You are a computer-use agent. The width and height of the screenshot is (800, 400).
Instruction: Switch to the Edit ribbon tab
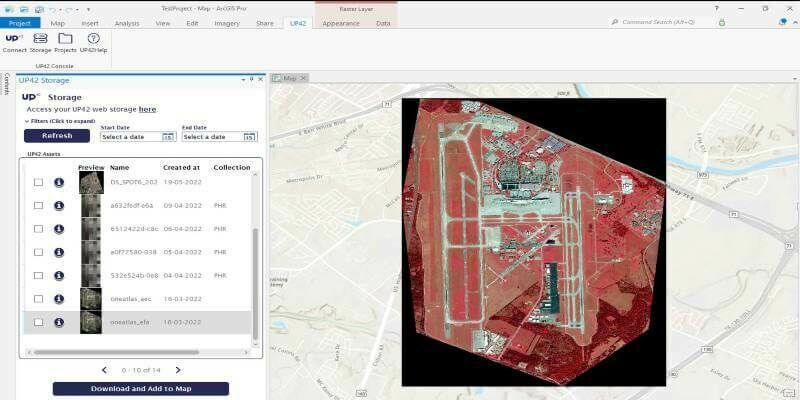click(192, 23)
